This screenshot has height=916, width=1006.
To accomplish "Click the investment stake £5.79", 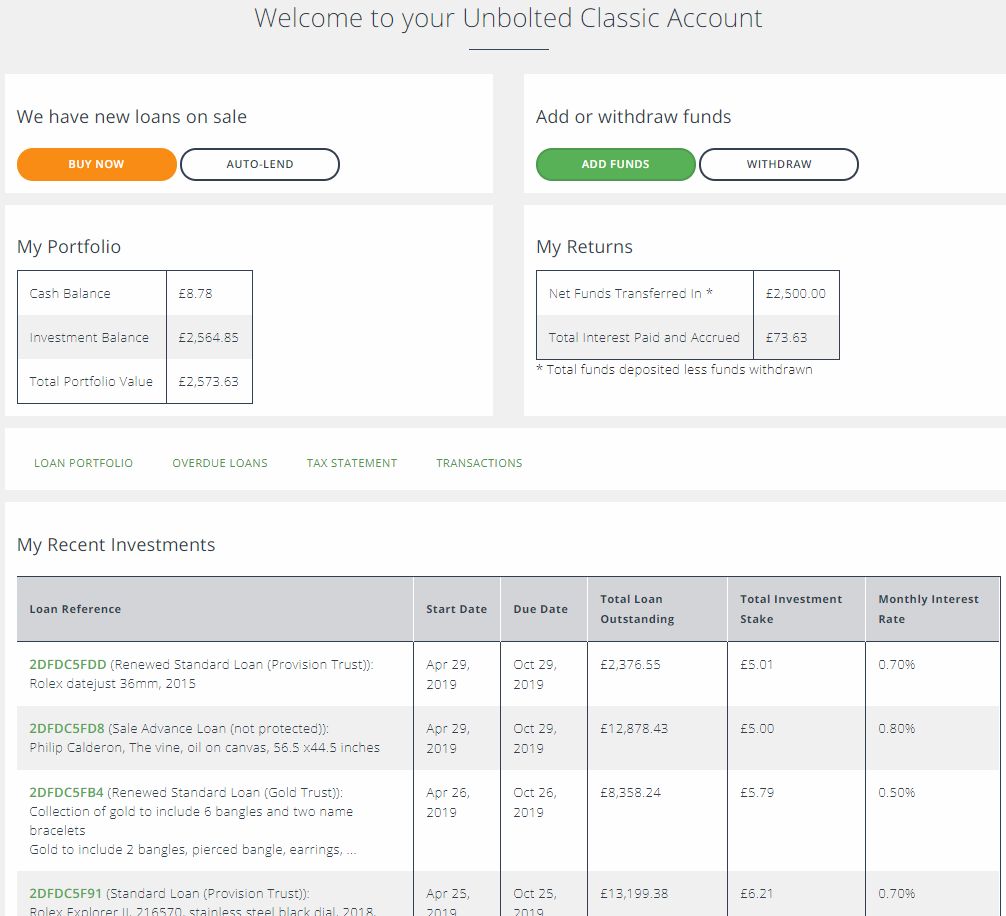I will 757,793.
